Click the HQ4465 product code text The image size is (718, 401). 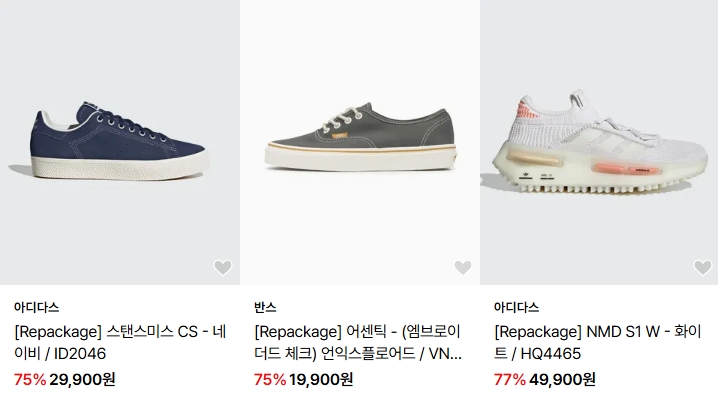tap(550, 353)
